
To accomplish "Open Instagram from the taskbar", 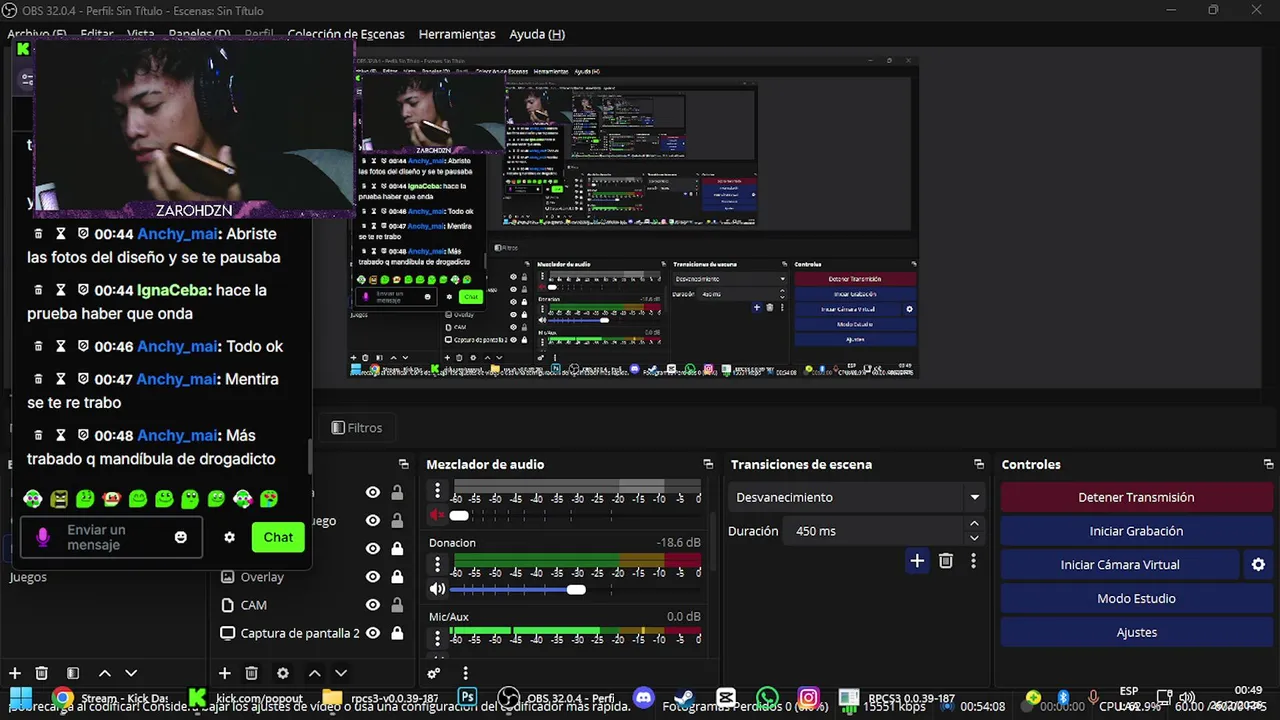I will [809, 698].
